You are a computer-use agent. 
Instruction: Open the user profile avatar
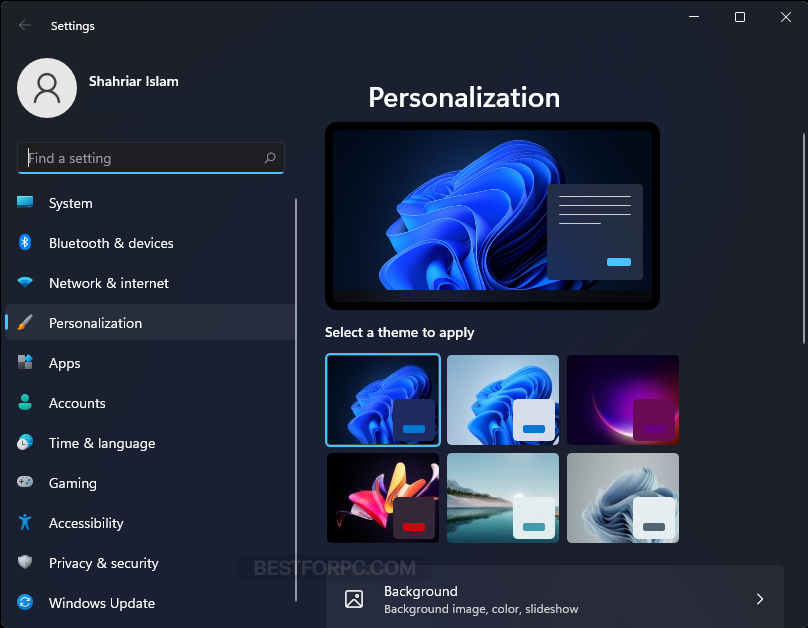coord(47,88)
